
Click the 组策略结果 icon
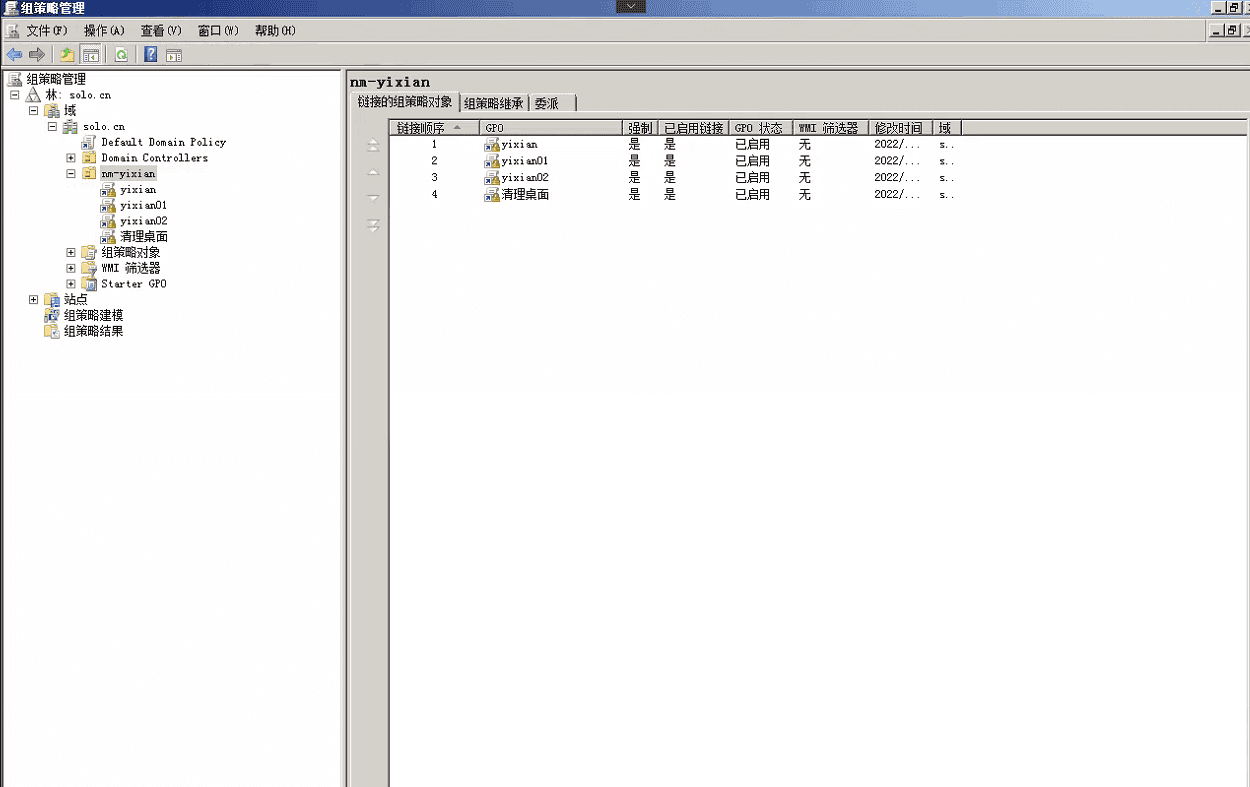(x=52, y=331)
